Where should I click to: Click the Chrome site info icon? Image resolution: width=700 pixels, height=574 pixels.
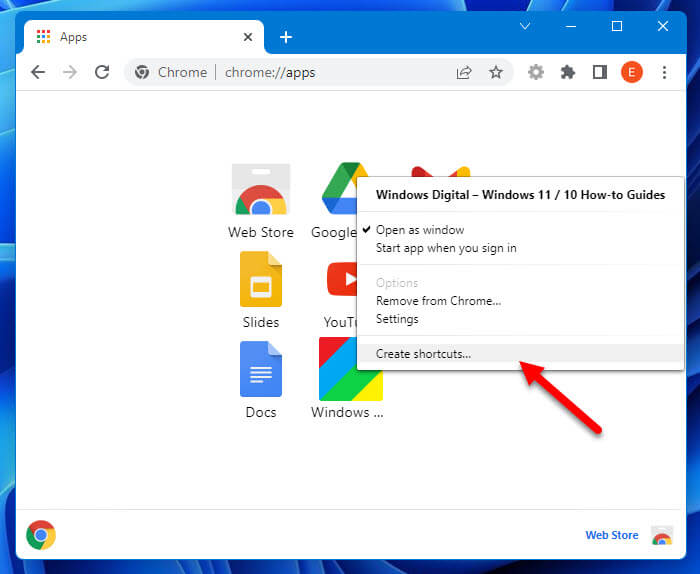click(x=142, y=72)
